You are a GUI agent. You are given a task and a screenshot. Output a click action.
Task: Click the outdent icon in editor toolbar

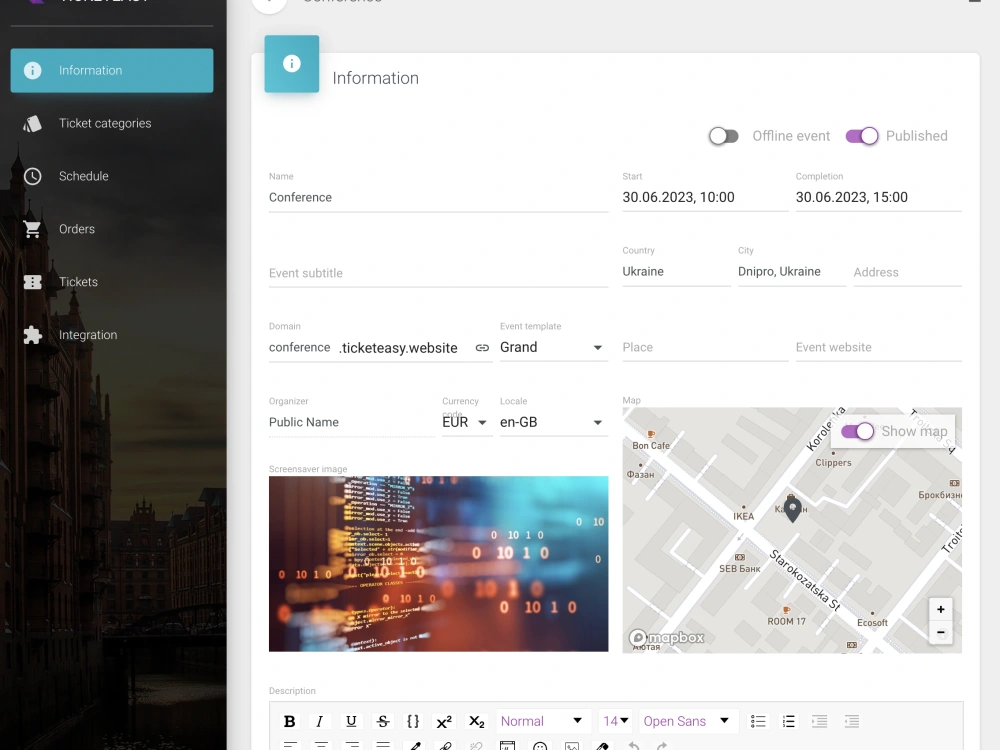851,721
